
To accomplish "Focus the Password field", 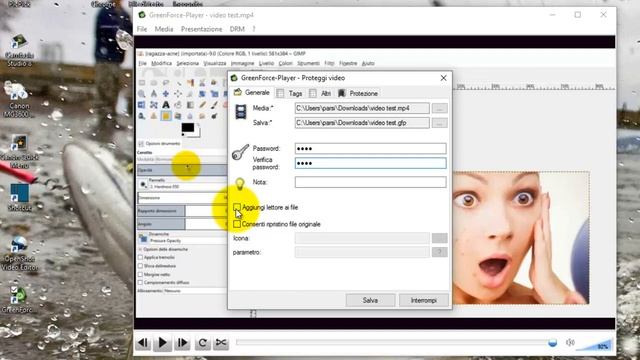I will click(371, 149).
